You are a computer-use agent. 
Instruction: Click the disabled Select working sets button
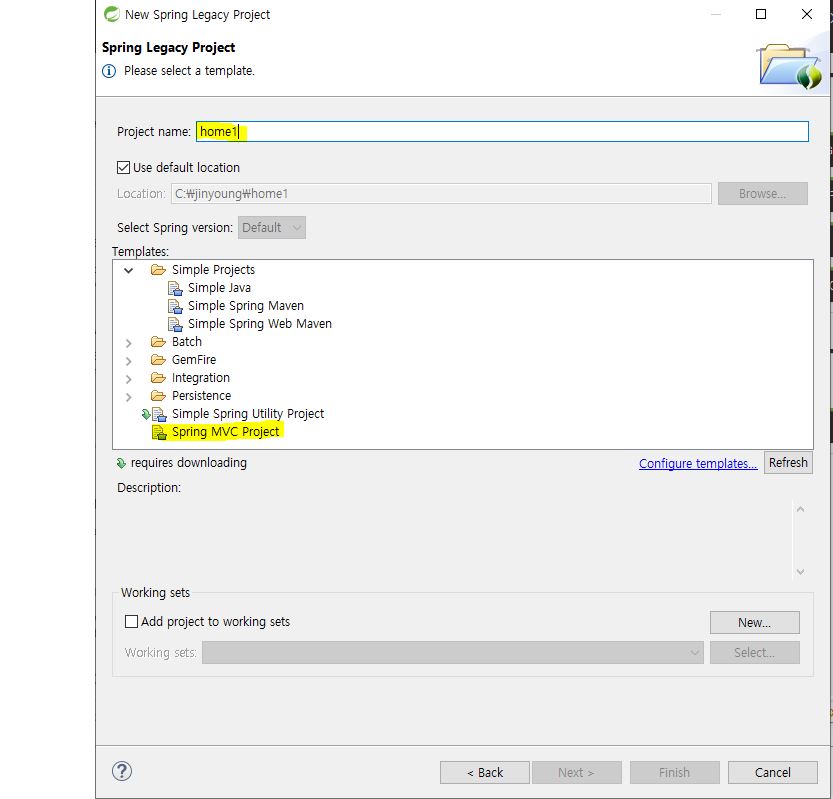pyautogui.click(x=754, y=652)
